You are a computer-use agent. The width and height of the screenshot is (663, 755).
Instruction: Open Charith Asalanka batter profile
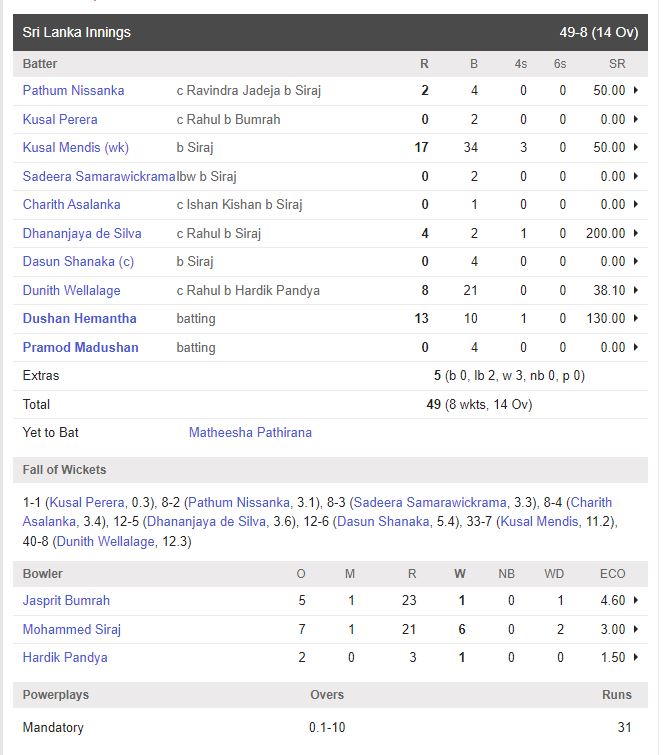(71, 205)
